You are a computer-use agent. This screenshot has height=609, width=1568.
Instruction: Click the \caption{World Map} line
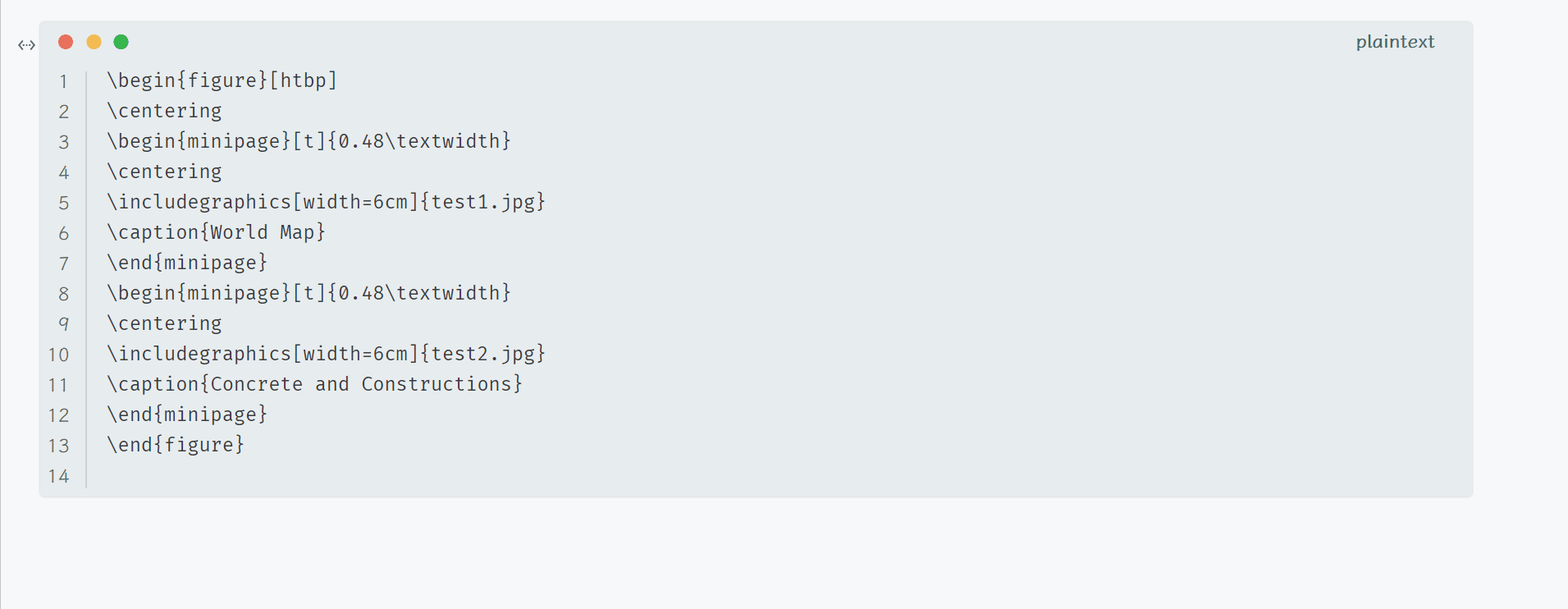coord(216,232)
